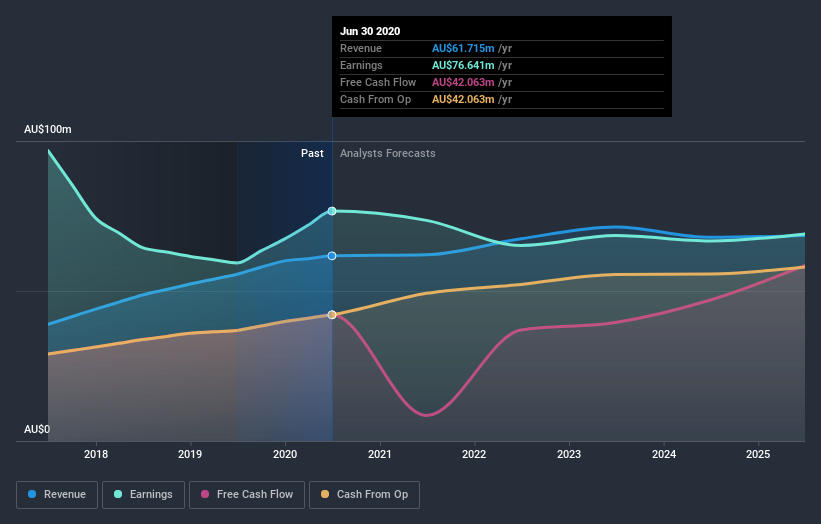Click the 2020 x-axis label

point(285,454)
